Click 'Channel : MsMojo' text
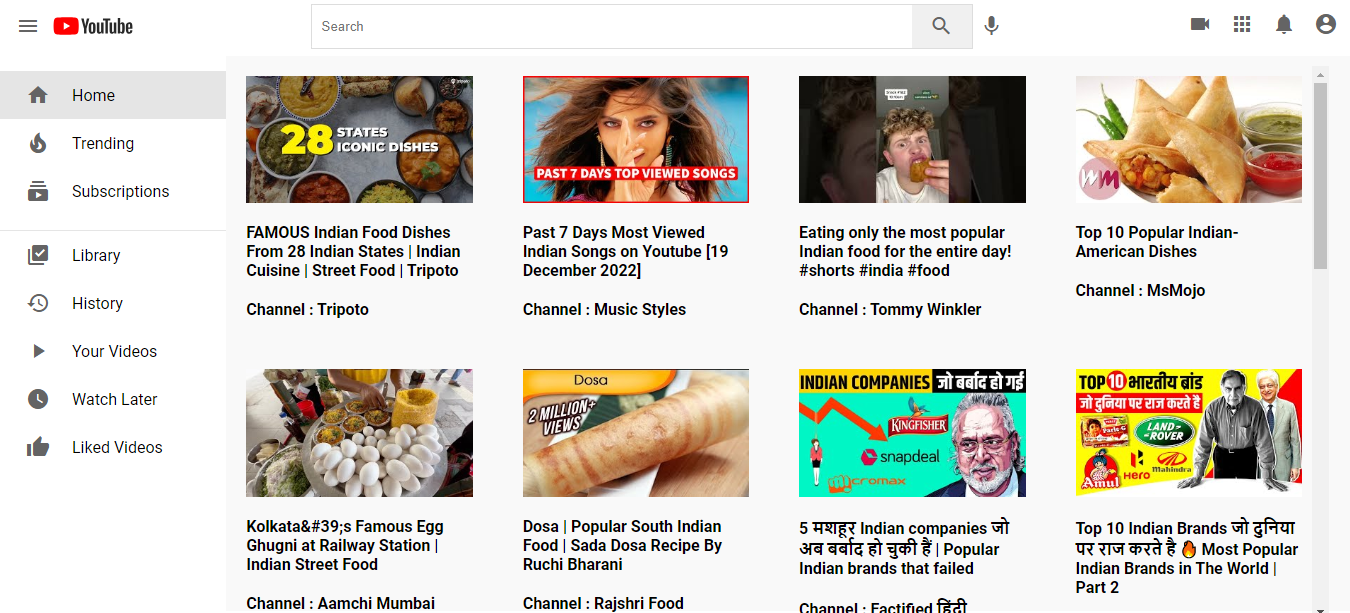 click(1141, 291)
